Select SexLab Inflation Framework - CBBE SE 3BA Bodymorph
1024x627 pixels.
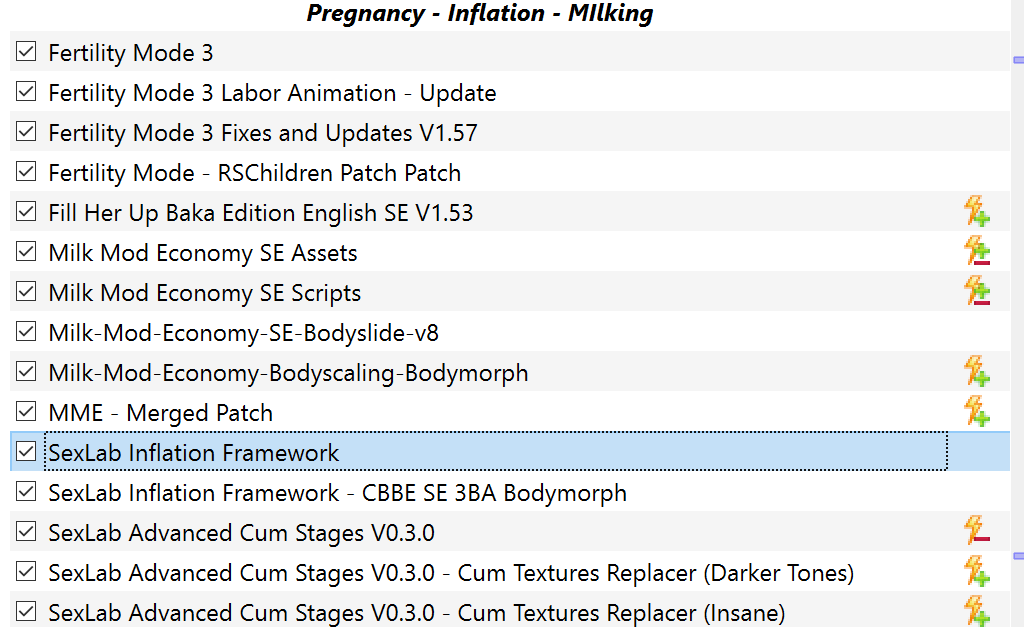pyautogui.click(x=337, y=493)
